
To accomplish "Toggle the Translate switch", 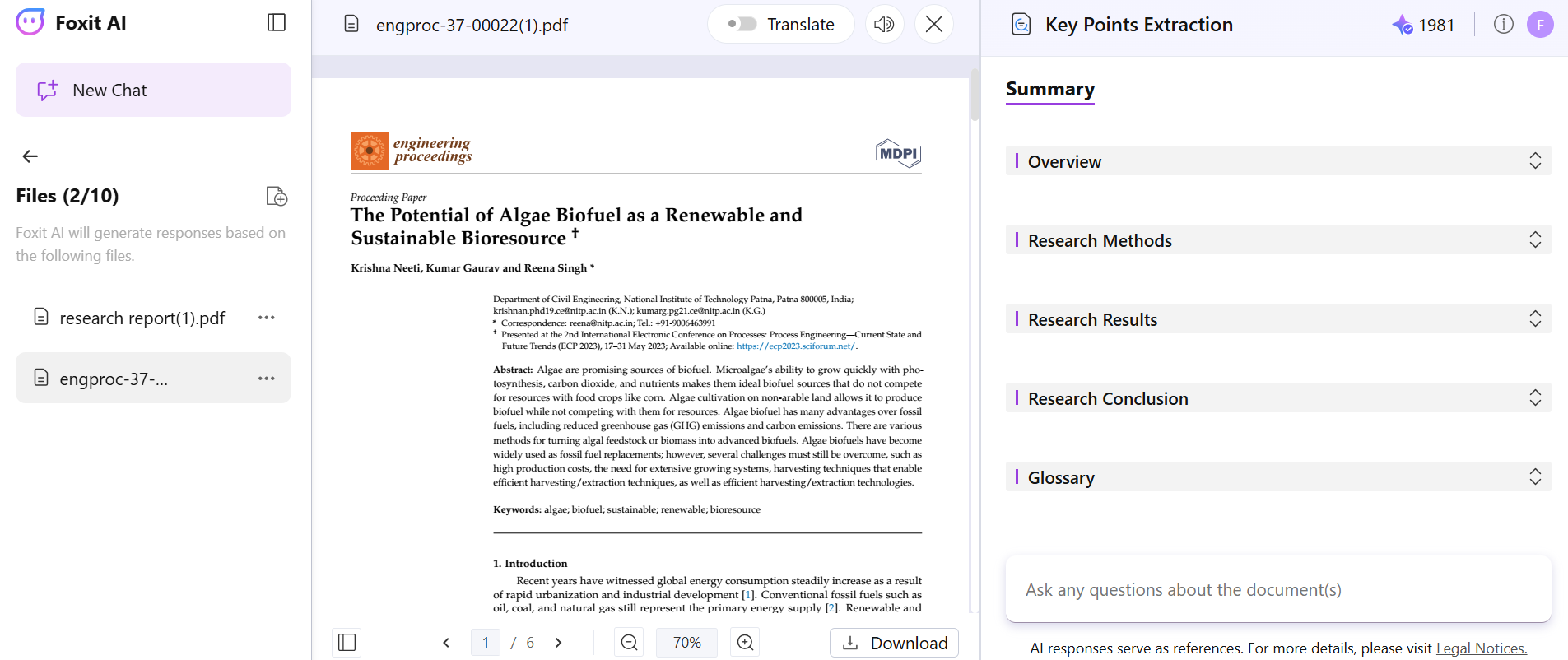I will coord(742,24).
